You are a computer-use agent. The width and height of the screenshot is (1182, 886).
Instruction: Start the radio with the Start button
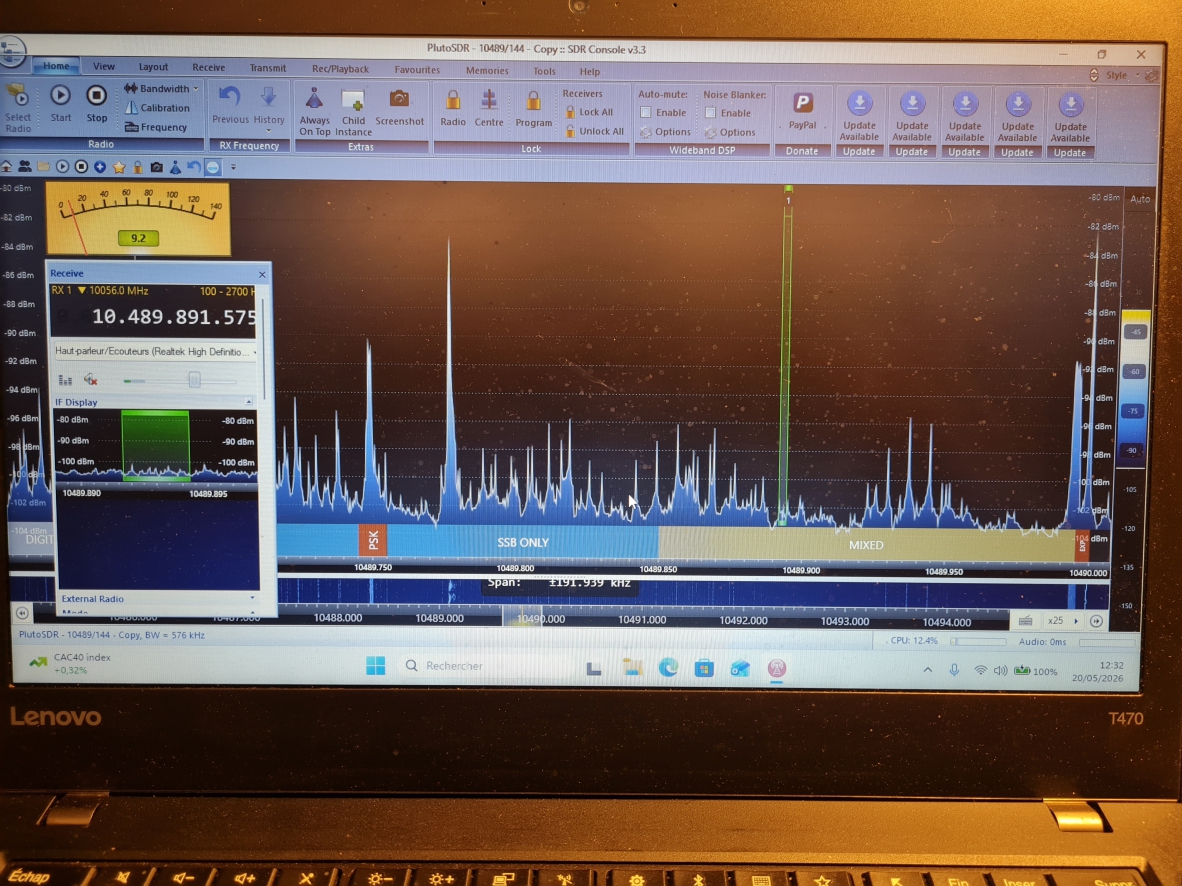60,103
